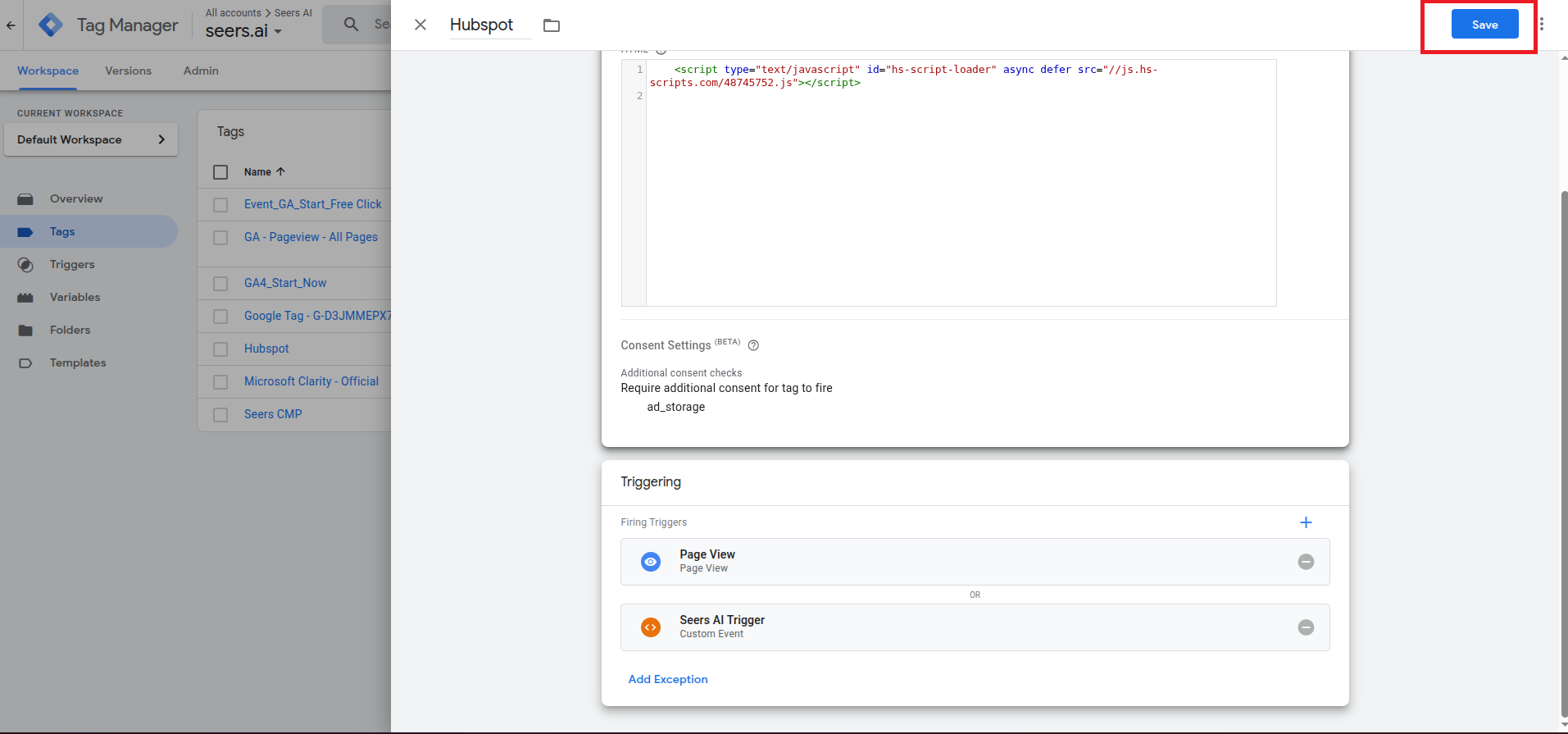Expand the Default Workspace selector
The height and width of the screenshot is (734, 1568).
[91, 139]
